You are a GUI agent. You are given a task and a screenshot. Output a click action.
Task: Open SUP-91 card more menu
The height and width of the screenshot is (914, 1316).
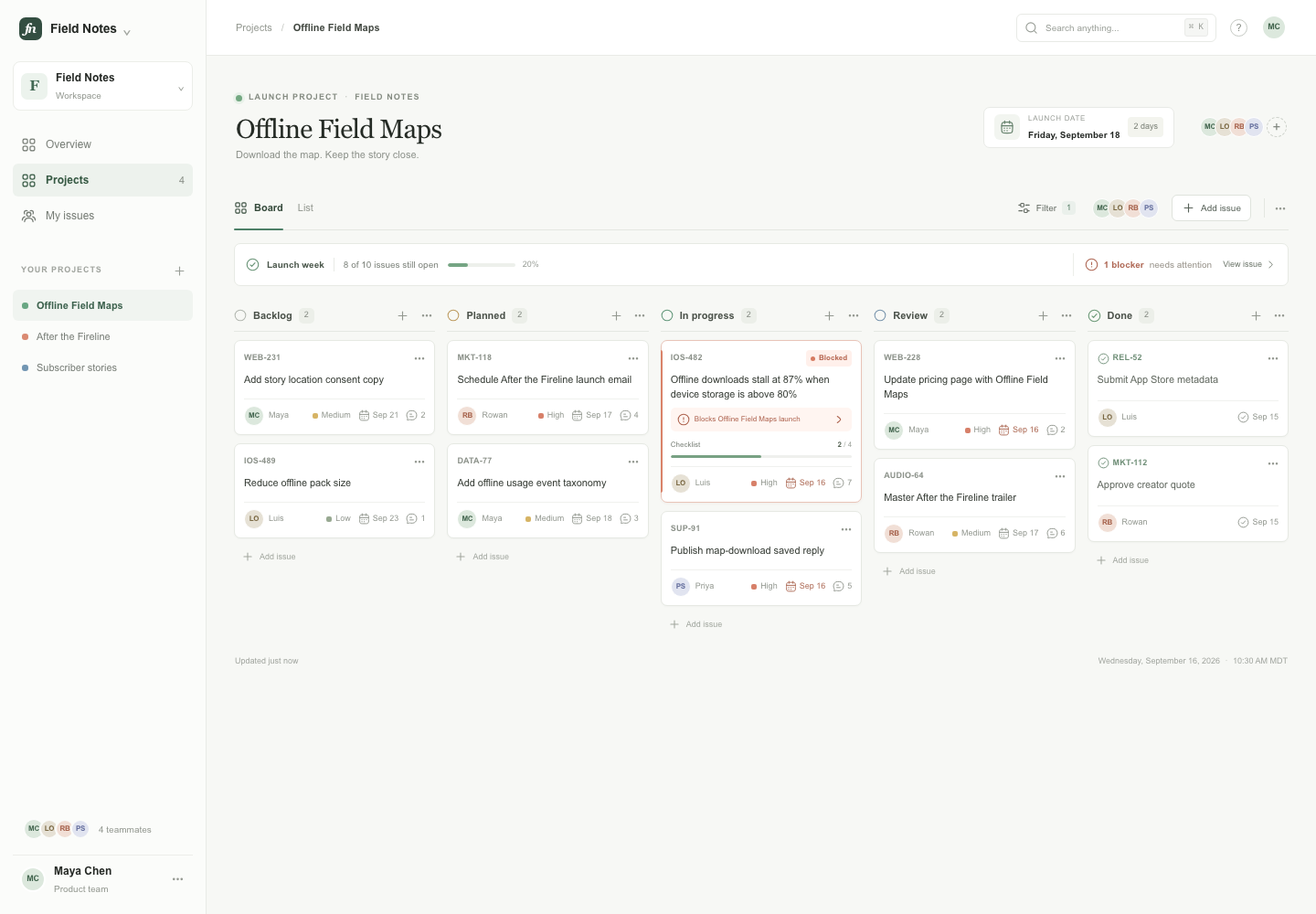pyautogui.click(x=846, y=529)
